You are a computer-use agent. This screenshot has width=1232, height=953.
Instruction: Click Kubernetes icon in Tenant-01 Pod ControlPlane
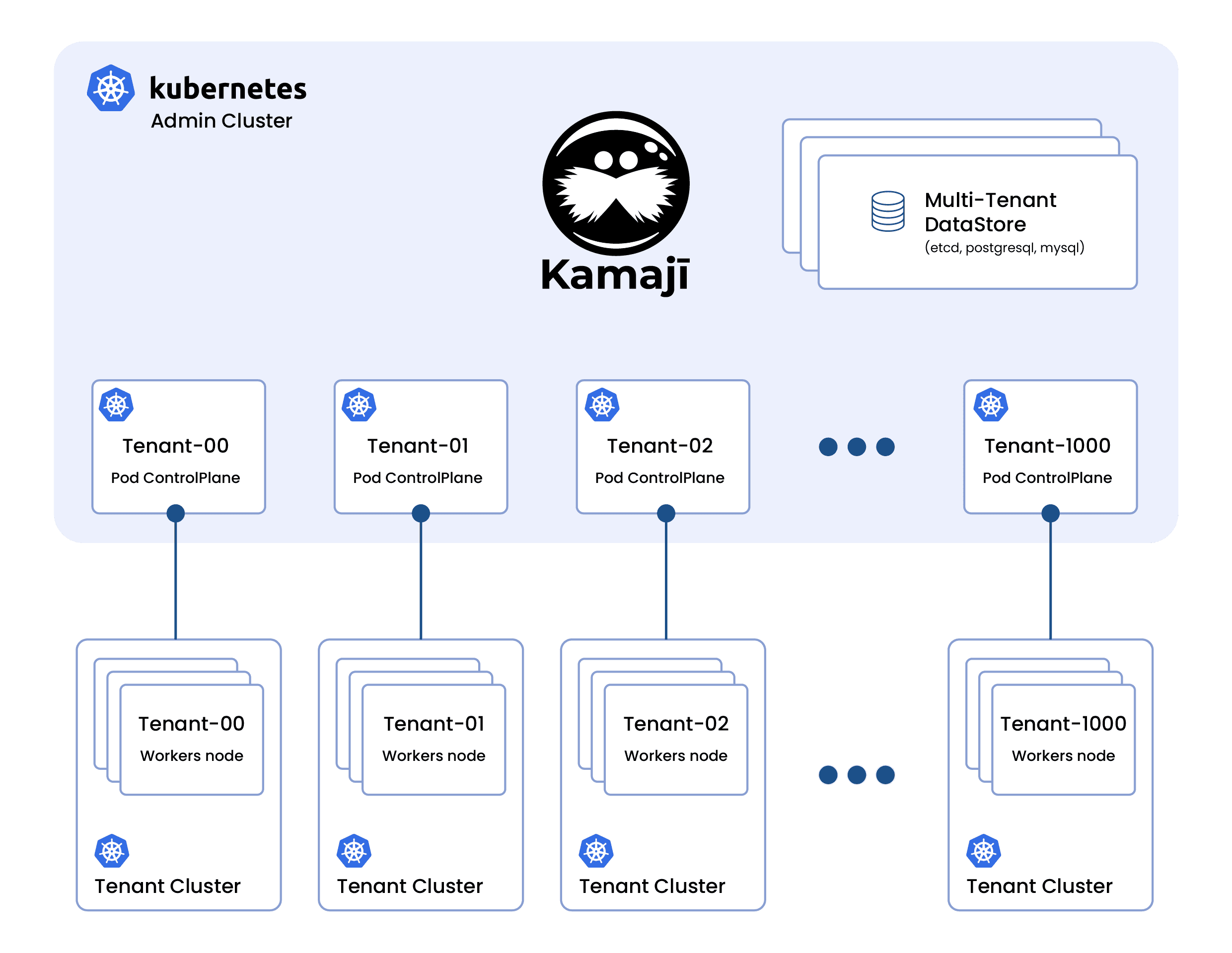tap(359, 405)
